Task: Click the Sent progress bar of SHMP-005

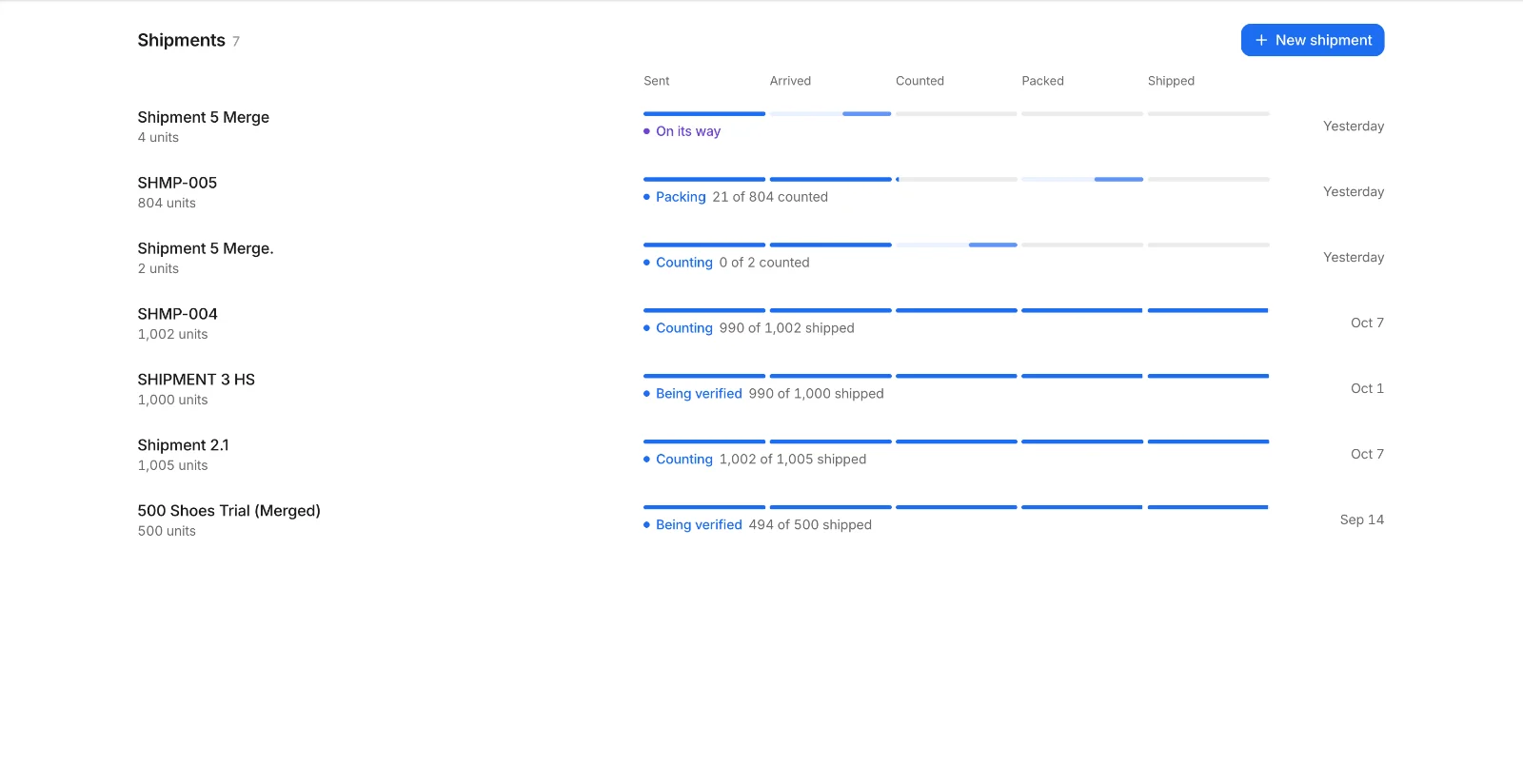Action: click(704, 179)
